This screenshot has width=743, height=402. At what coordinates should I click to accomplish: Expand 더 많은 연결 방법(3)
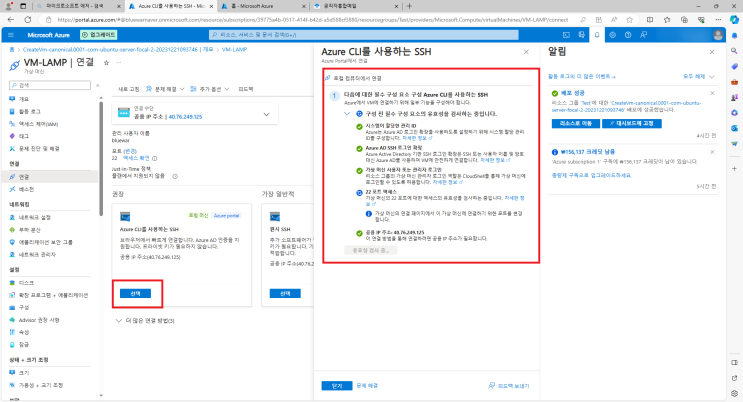[x=145, y=320]
